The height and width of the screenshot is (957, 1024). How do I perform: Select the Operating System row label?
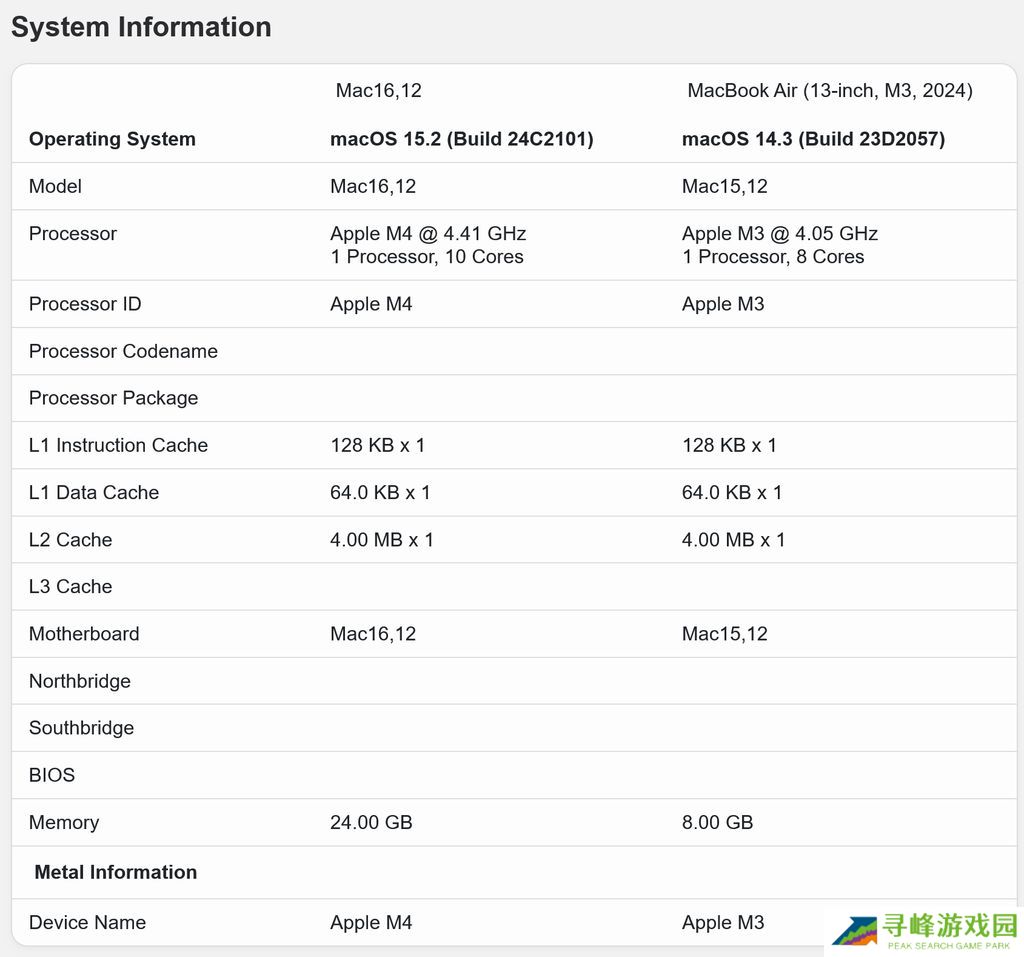coord(112,139)
